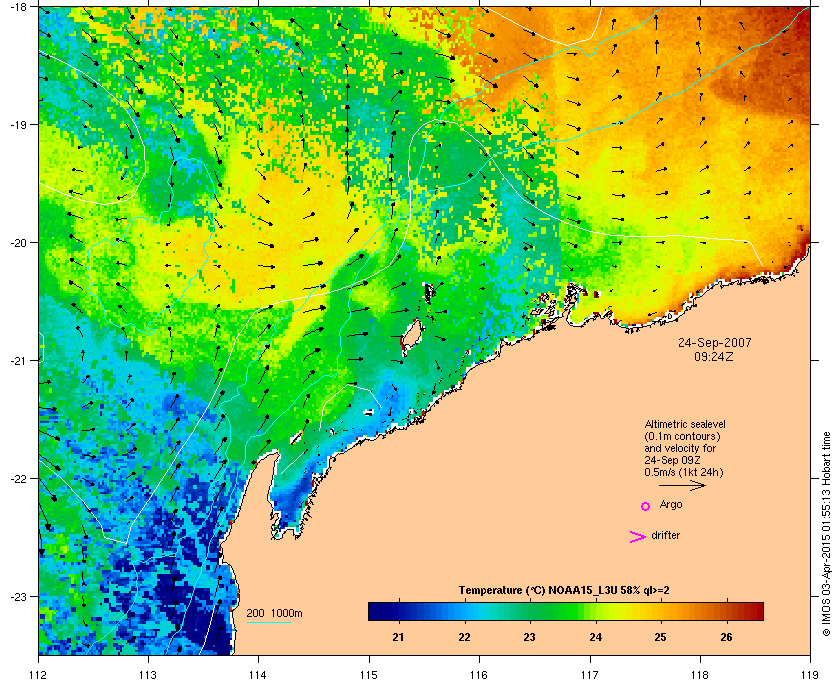Screen dimensions: 840x680
Task: Click the longitude axis label 117
Action: pyautogui.click(x=589, y=675)
